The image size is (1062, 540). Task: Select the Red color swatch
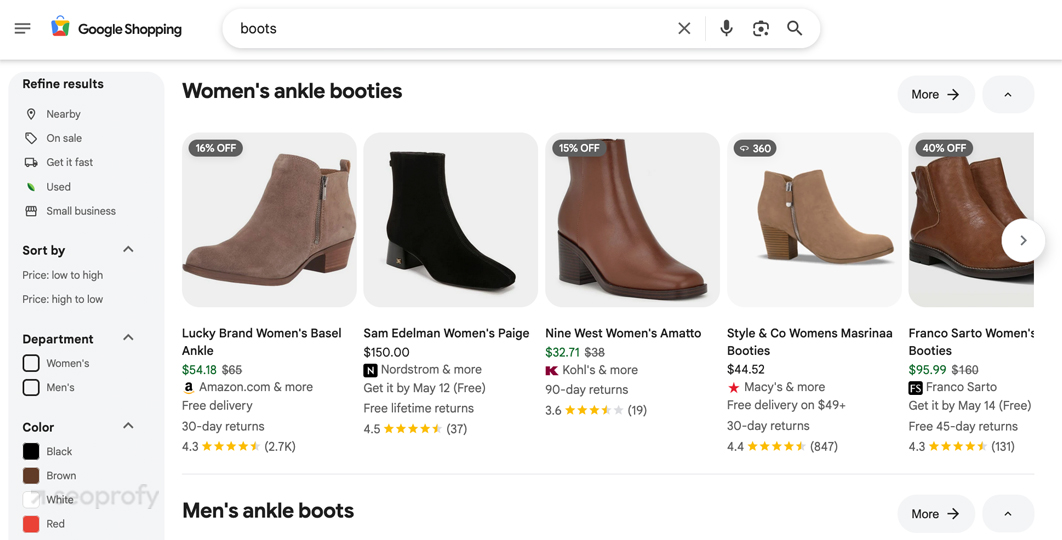(31, 524)
